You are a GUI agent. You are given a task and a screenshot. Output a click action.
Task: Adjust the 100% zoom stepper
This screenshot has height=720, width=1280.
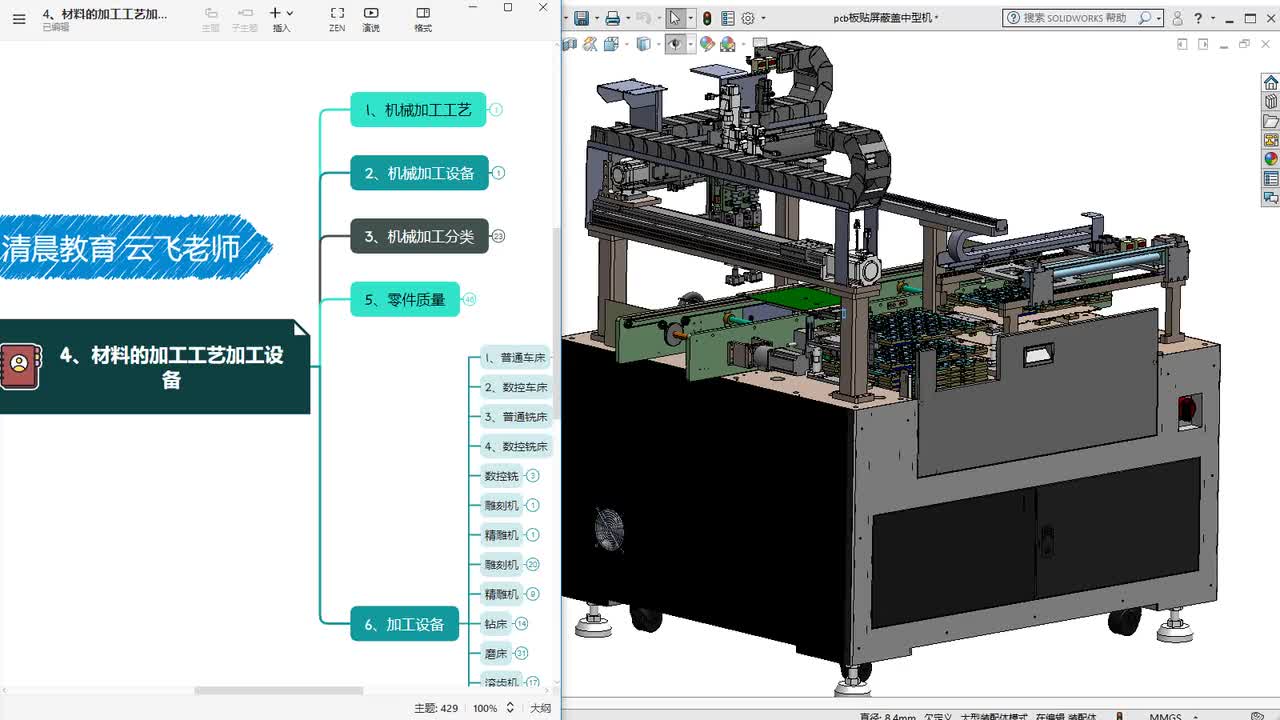(510, 708)
